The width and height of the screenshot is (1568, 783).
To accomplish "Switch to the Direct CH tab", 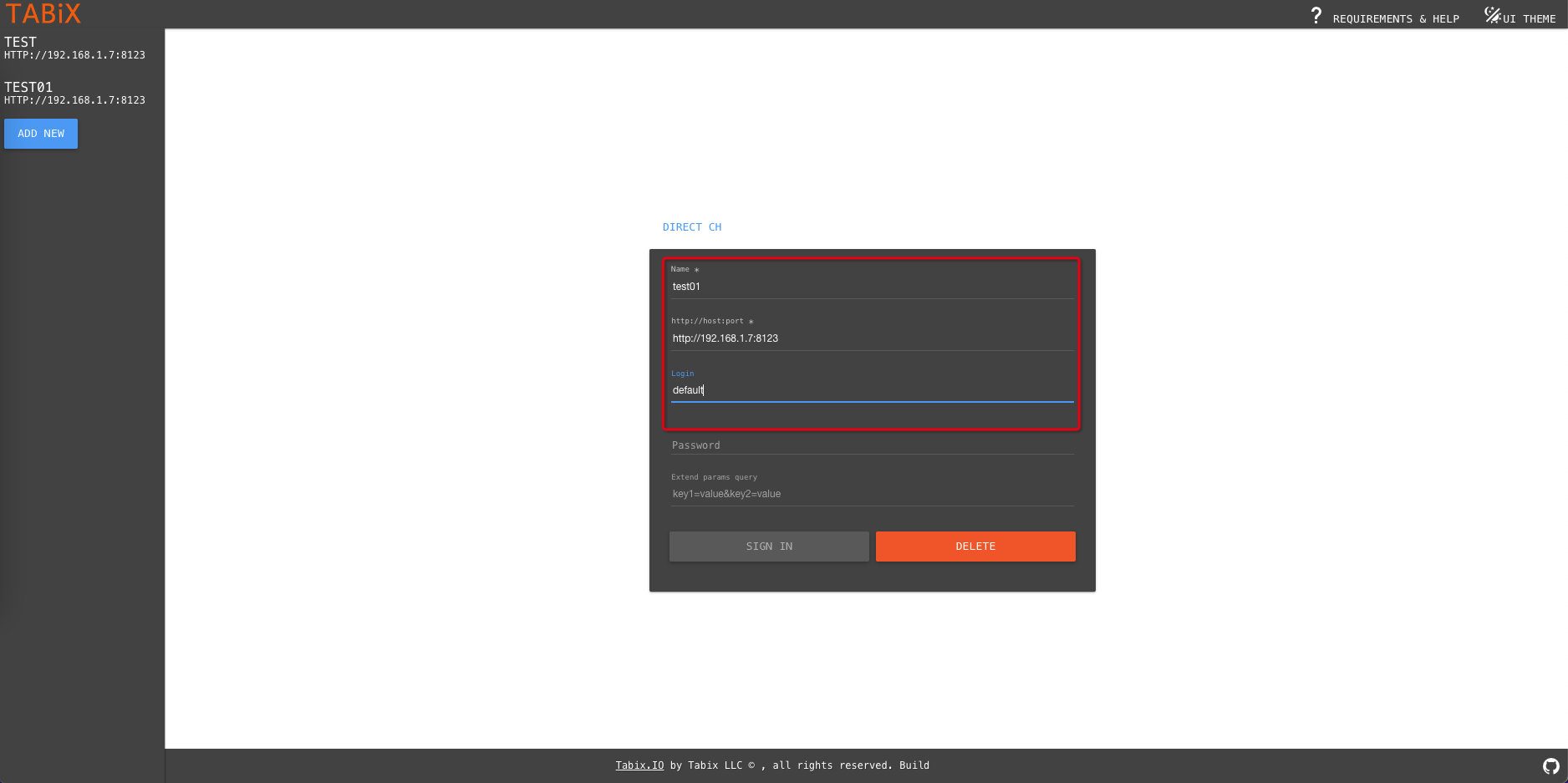I will (692, 227).
